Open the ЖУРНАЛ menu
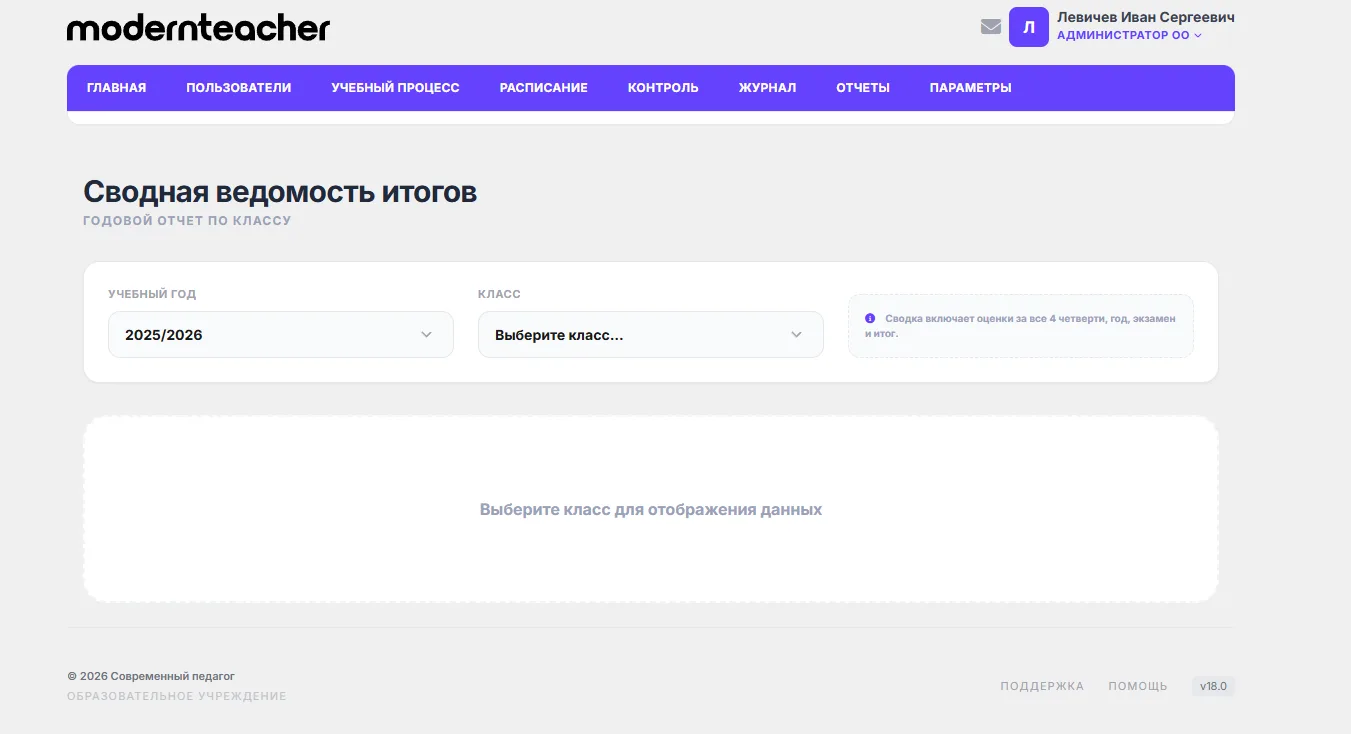The image size is (1351, 734). click(x=768, y=88)
